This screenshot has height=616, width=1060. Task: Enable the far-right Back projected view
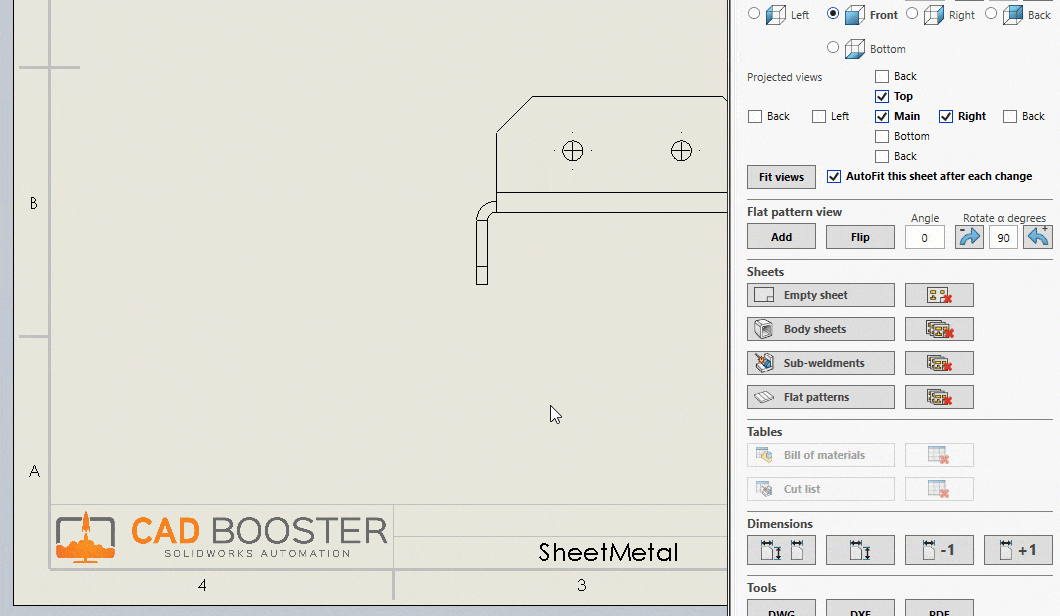(x=1010, y=116)
